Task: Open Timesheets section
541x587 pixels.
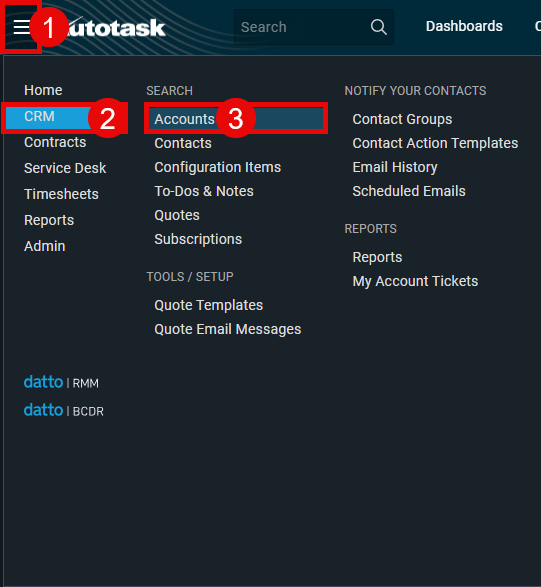Action: coord(61,194)
